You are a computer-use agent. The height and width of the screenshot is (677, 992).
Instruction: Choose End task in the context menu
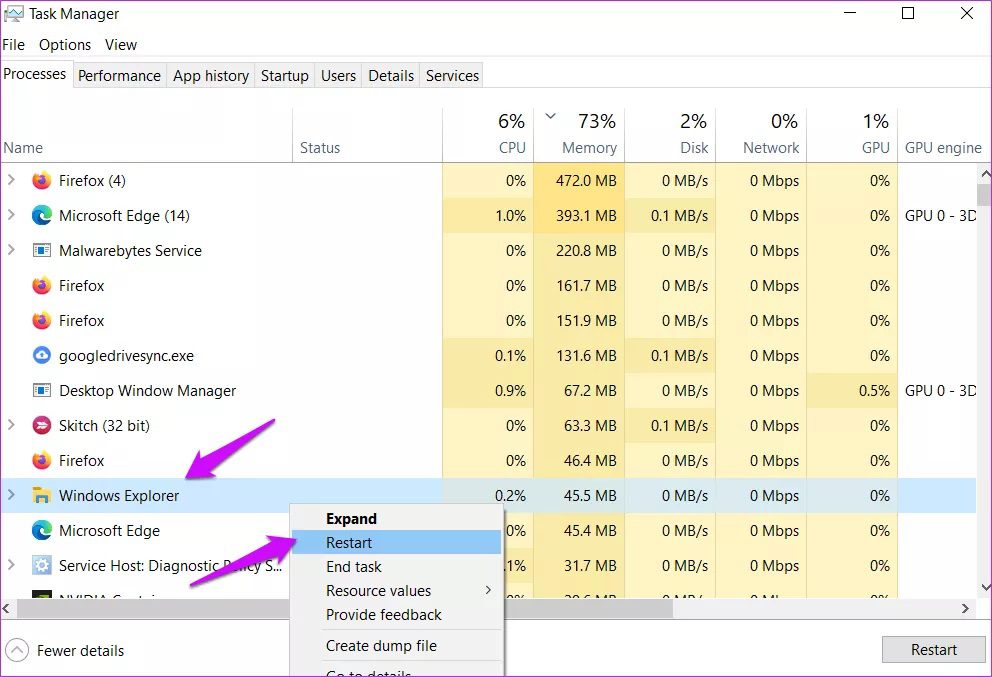click(x=395, y=567)
